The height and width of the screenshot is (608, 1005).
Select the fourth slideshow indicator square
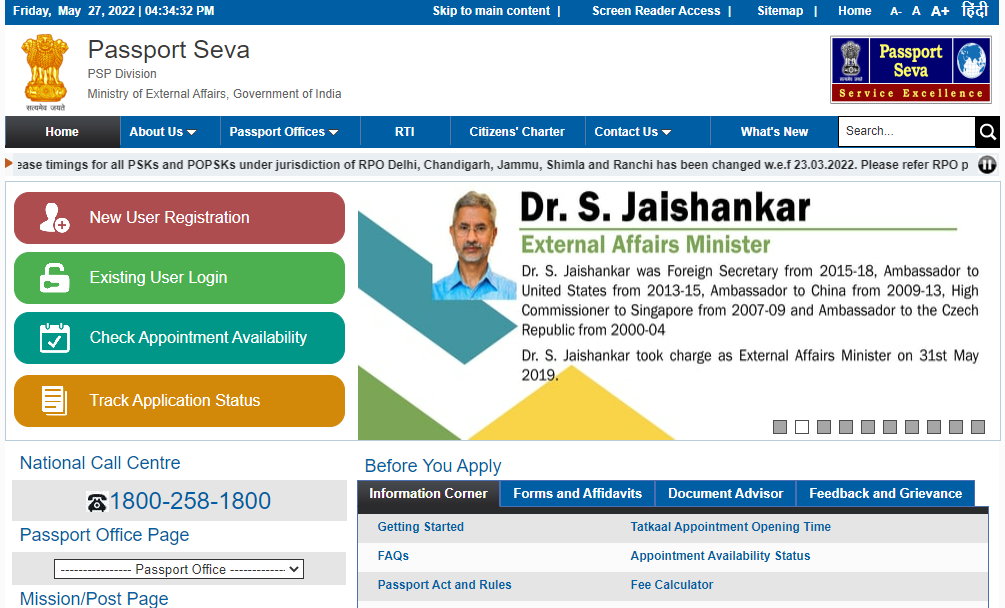click(846, 427)
